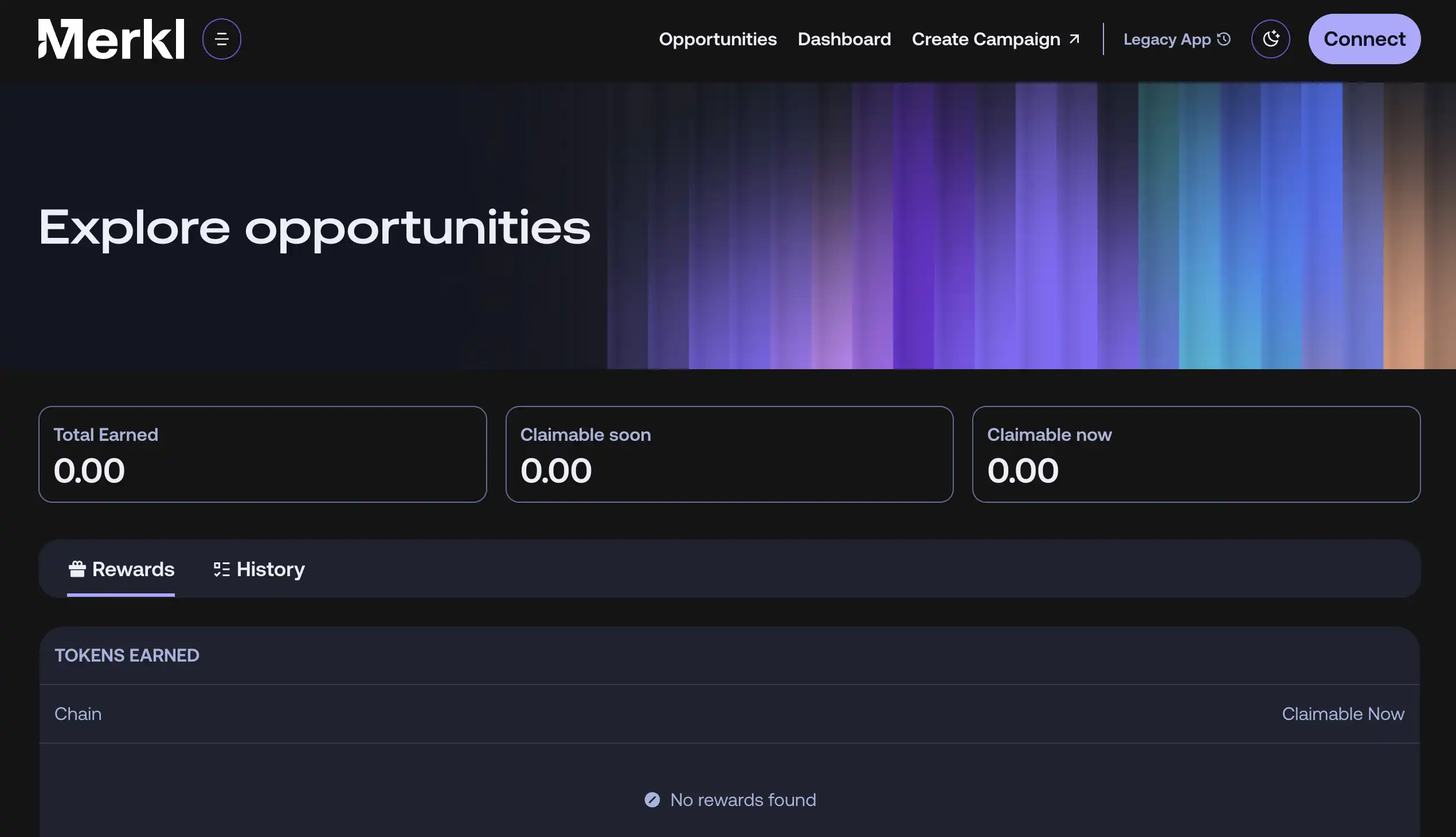Click the Claimable Now column header
Screen dimensions: 1456x837
[x=1342, y=714]
